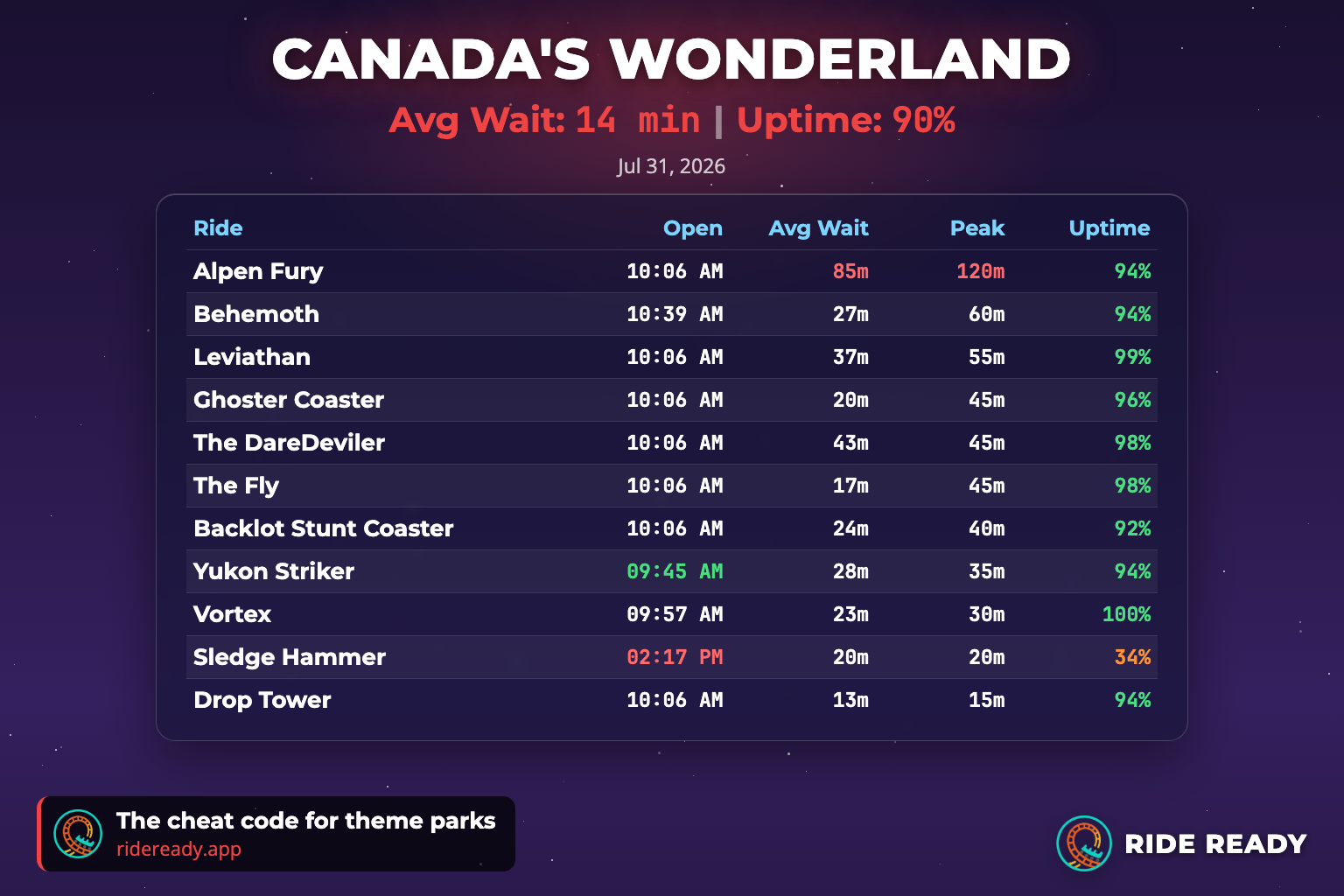The image size is (1344, 896).
Task: Click Yukon Striker's 09:45 AM open time
Action: 675,571
